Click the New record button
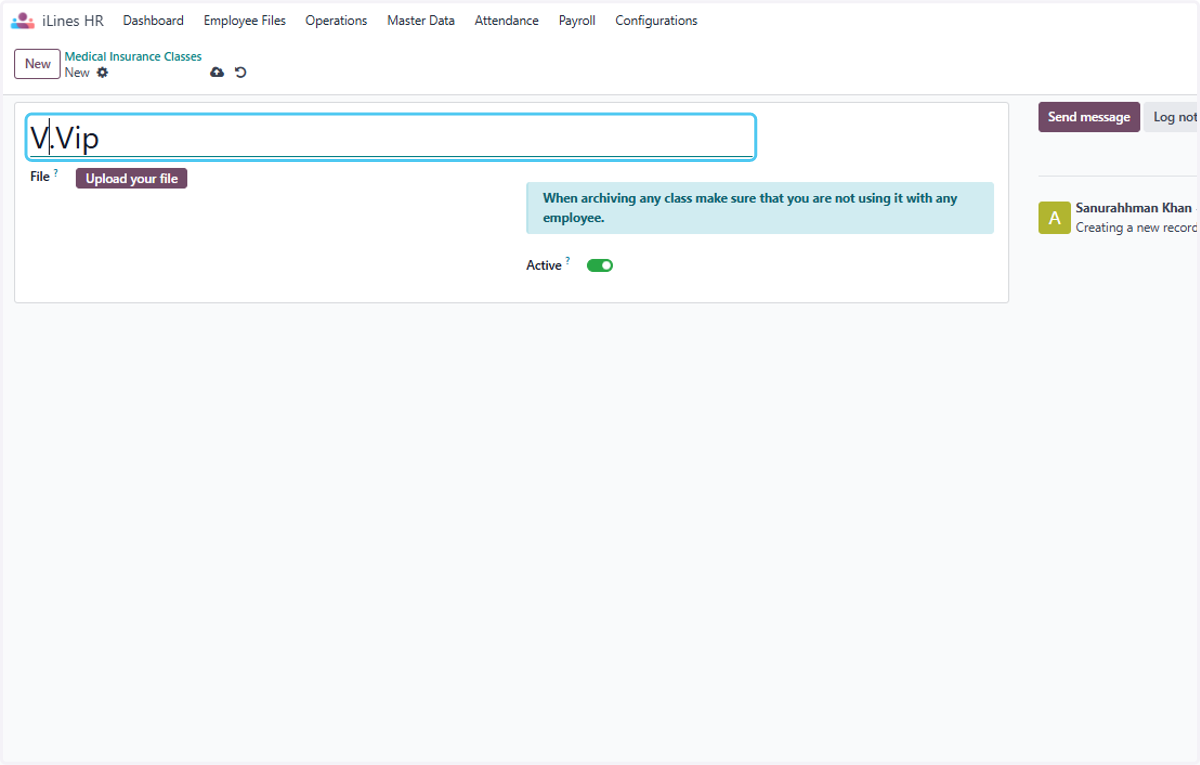1200x765 pixels. pyautogui.click(x=37, y=64)
